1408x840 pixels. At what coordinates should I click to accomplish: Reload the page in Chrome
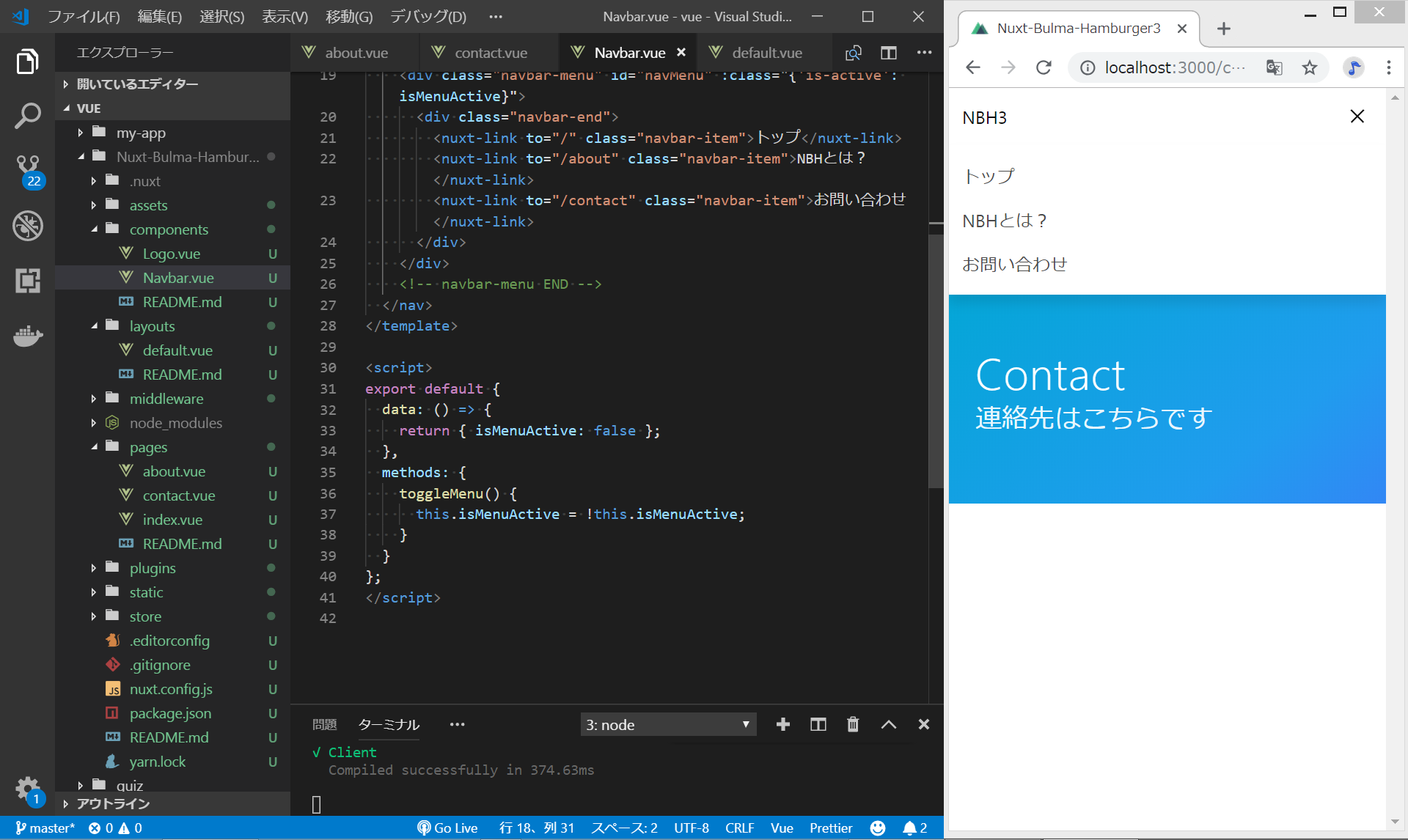tap(1044, 67)
